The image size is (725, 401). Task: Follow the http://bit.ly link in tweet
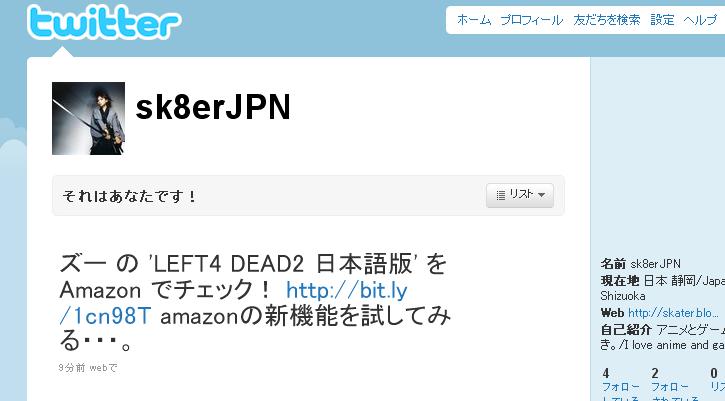click(x=347, y=290)
